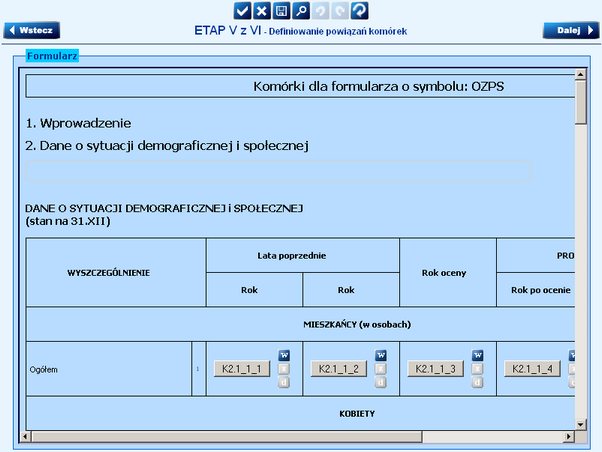Click the save floppy disk icon

tap(281, 10)
